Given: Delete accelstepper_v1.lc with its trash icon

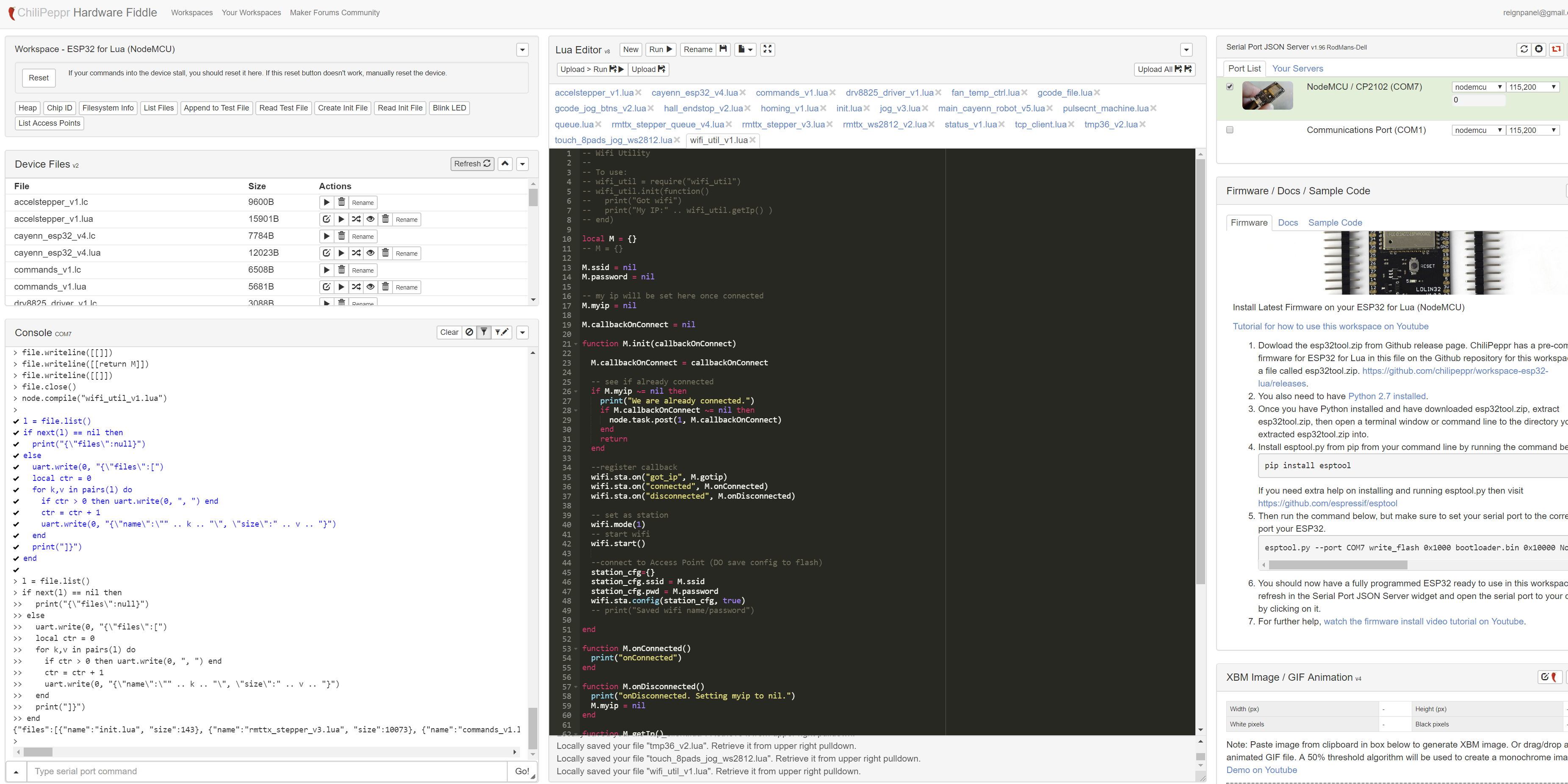Looking at the screenshot, I should [341, 203].
